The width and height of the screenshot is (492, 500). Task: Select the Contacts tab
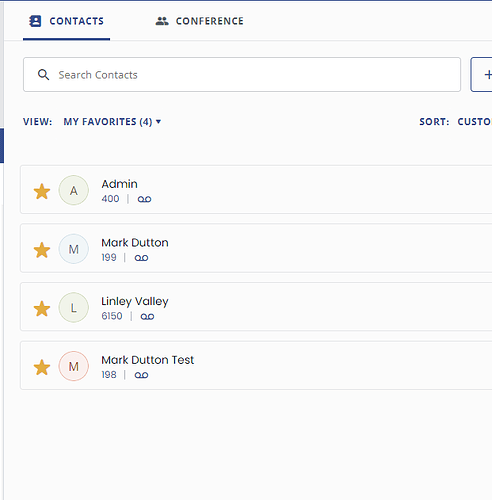67,21
